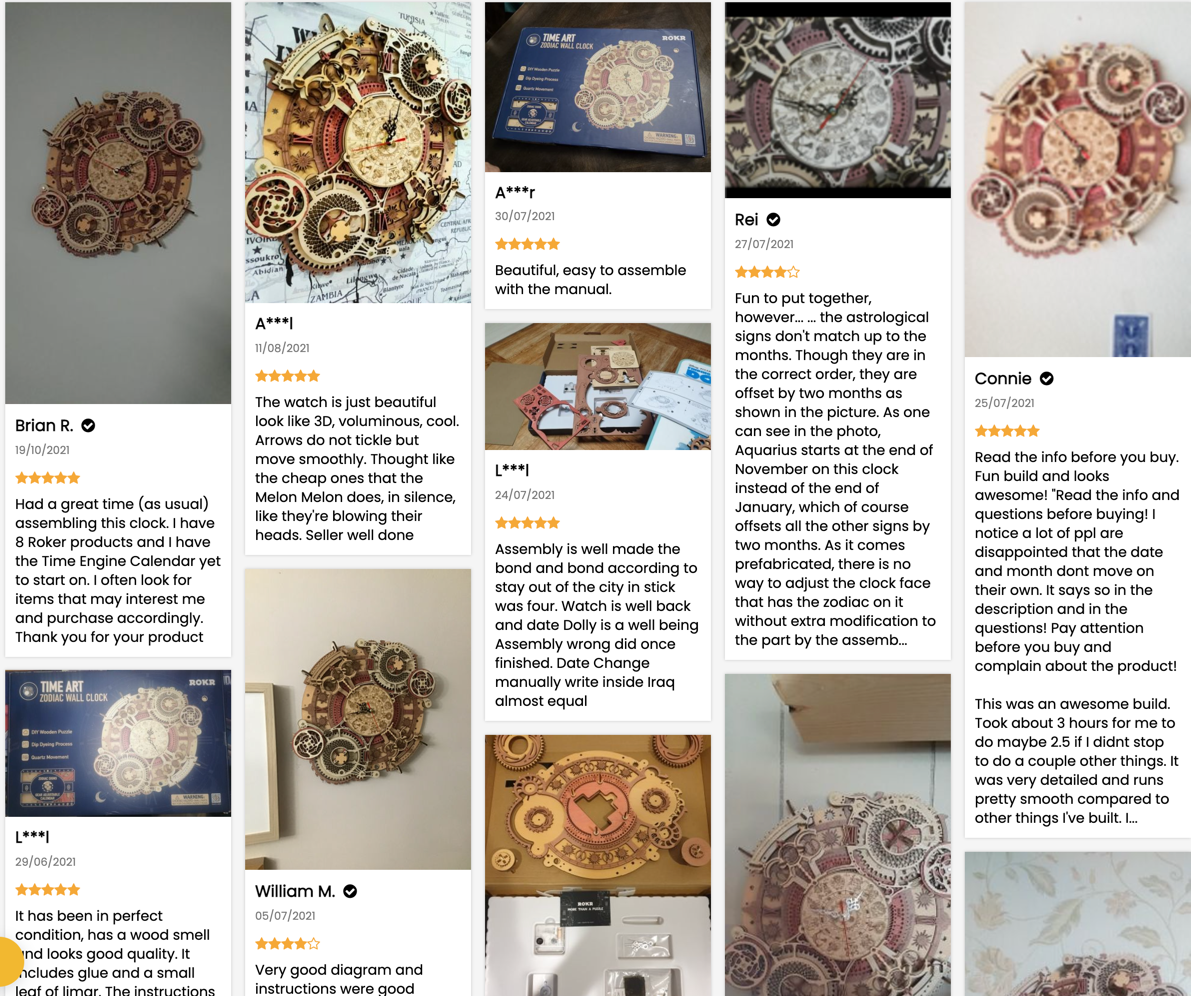Image resolution: width=1191 pixels, height=996 pixels.
Task: Click reviewer name Brian R.
Action: pos(44,426)
